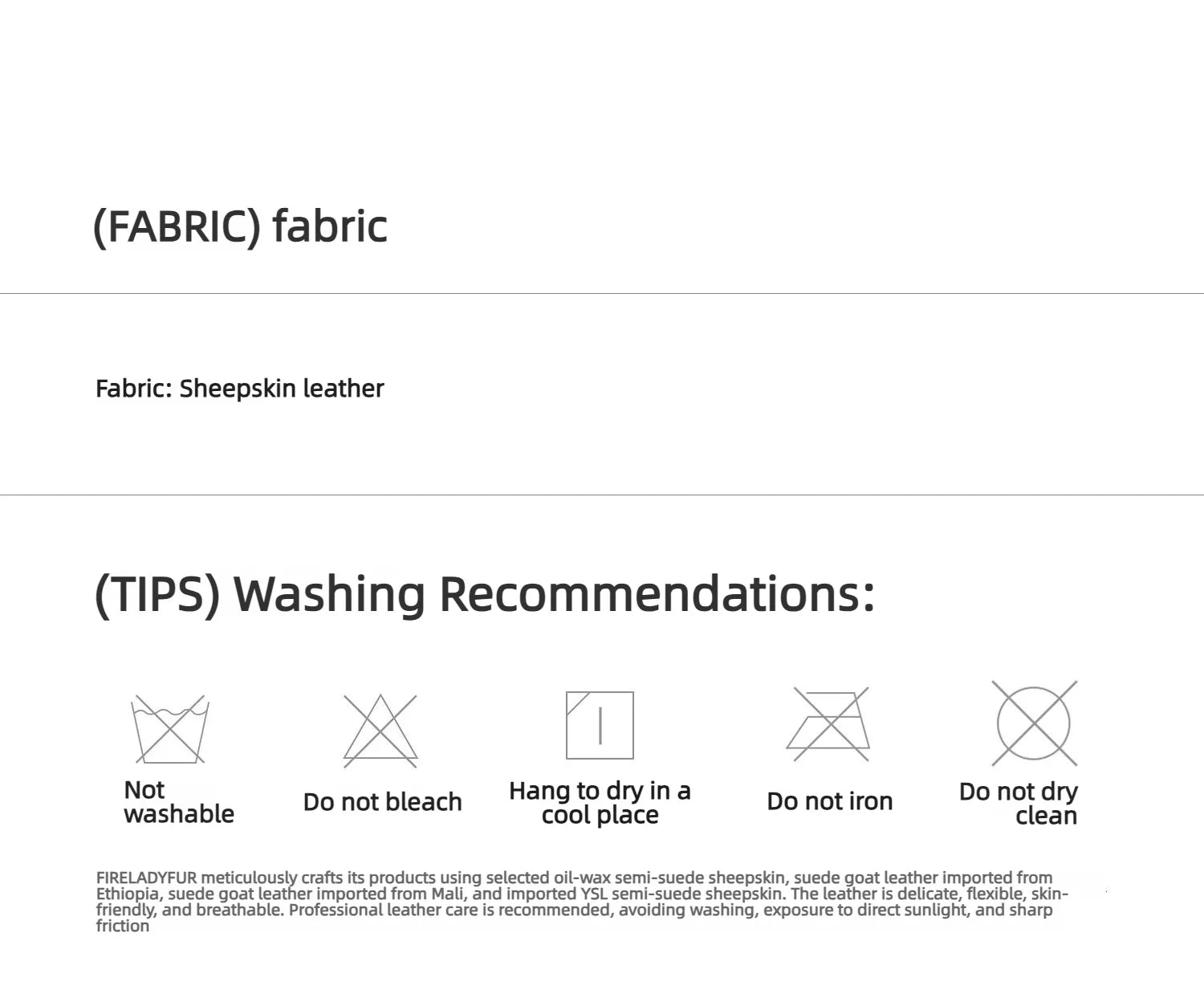This screenshot has height=994, width=1204.
Task: Click the word "friction" ending the paragraph
Action: [123, 926]
